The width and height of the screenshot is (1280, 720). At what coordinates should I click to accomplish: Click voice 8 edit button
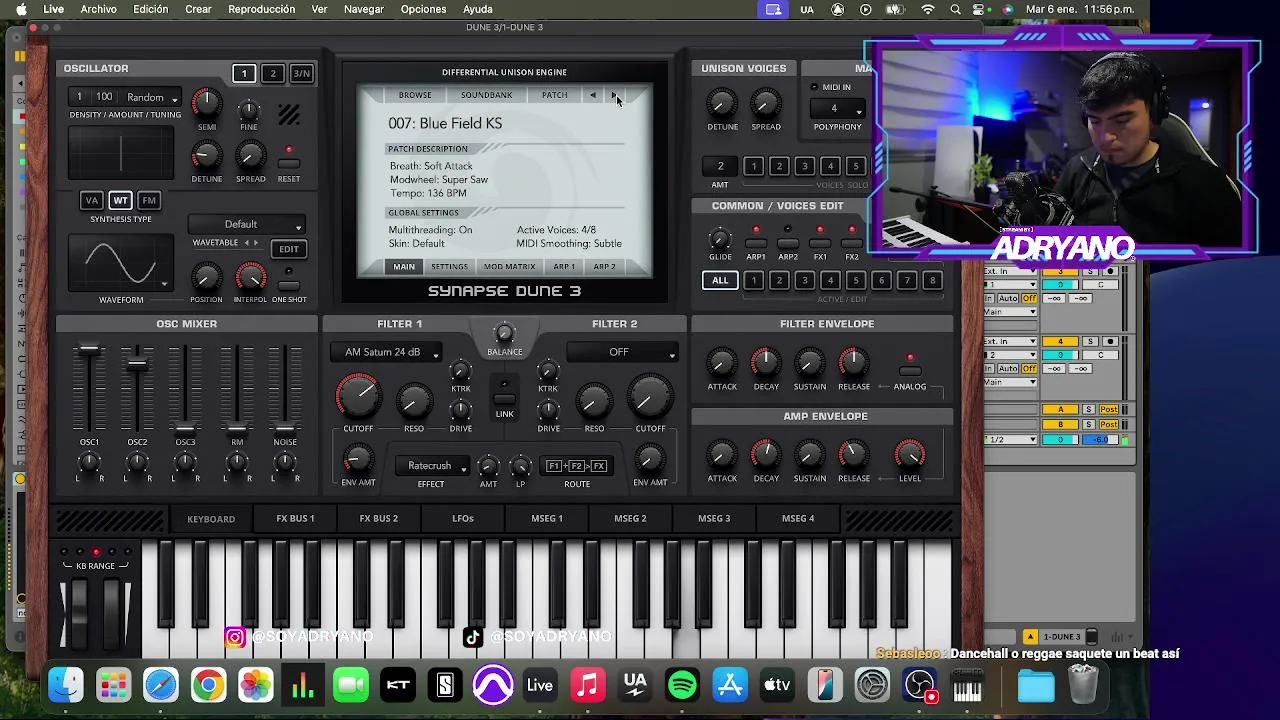[x=932, y=281]
